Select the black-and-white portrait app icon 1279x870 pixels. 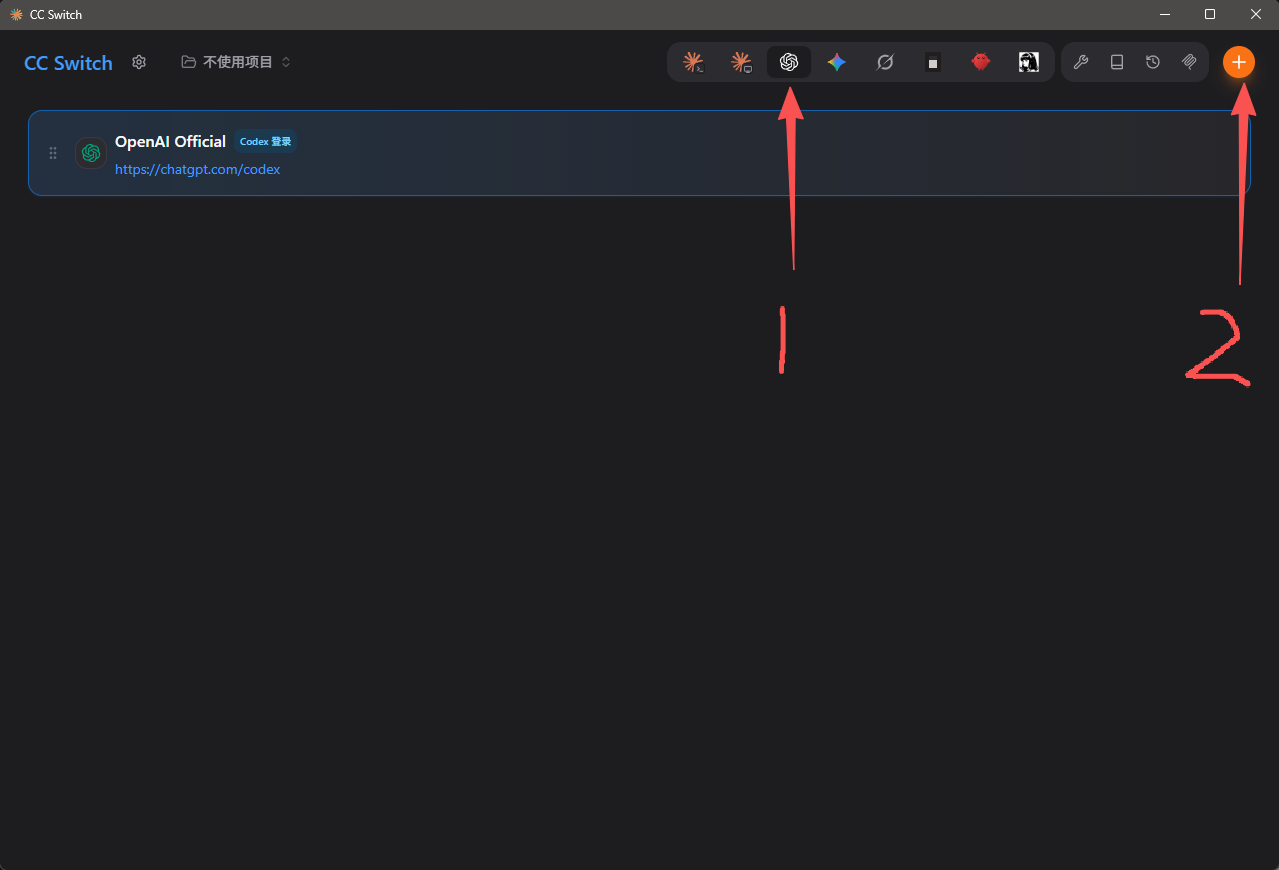[1029, 62]
